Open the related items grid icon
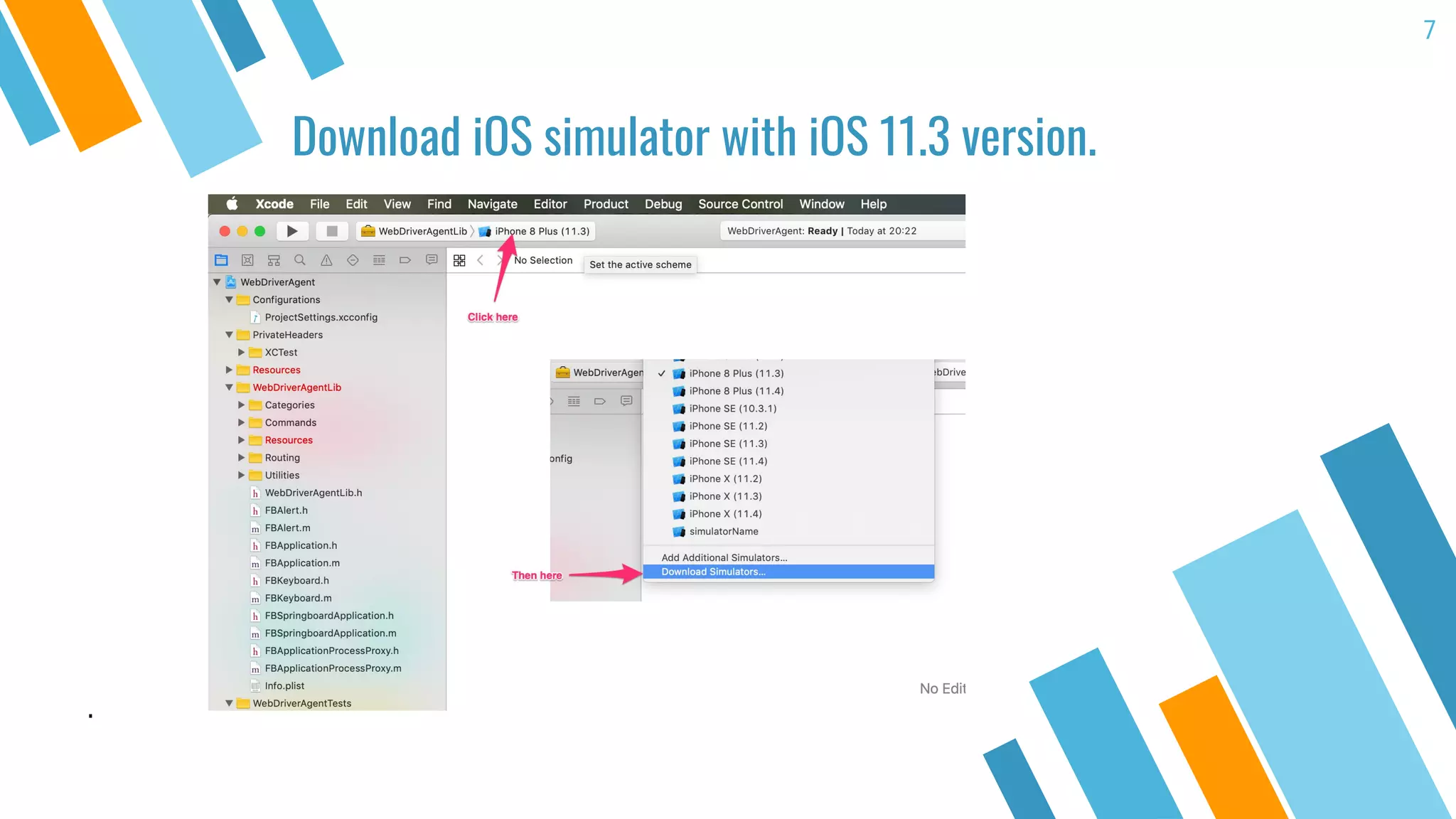Viewport: 1456px width, 819px height. (459, 260)
